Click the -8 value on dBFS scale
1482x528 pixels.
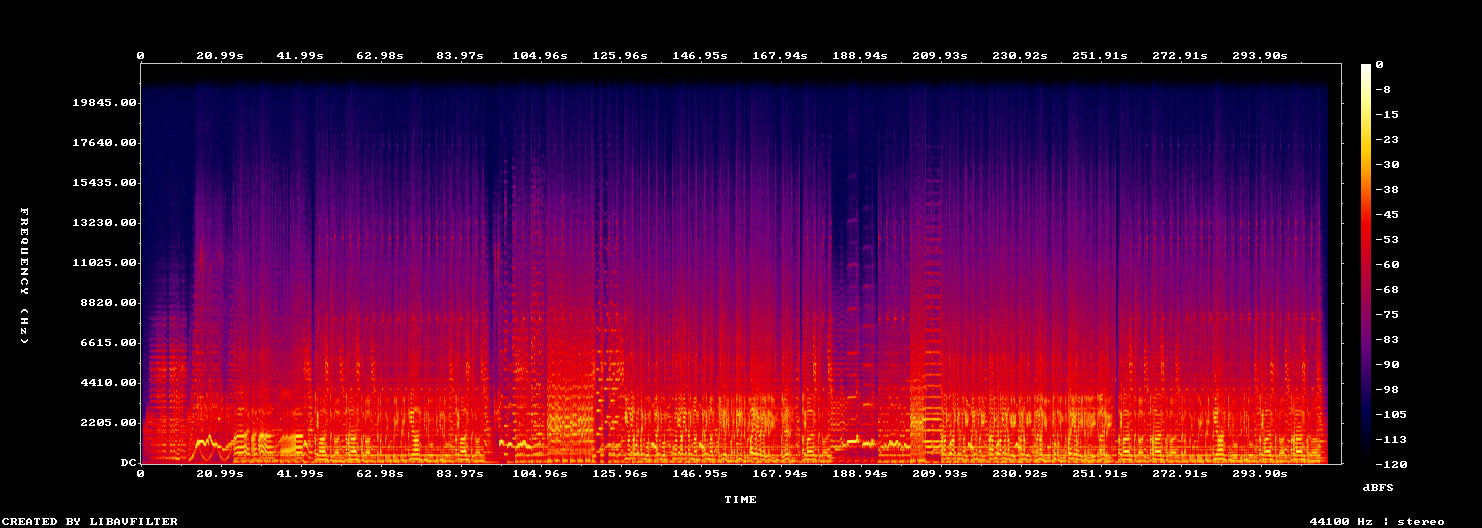click(1382, 89)
